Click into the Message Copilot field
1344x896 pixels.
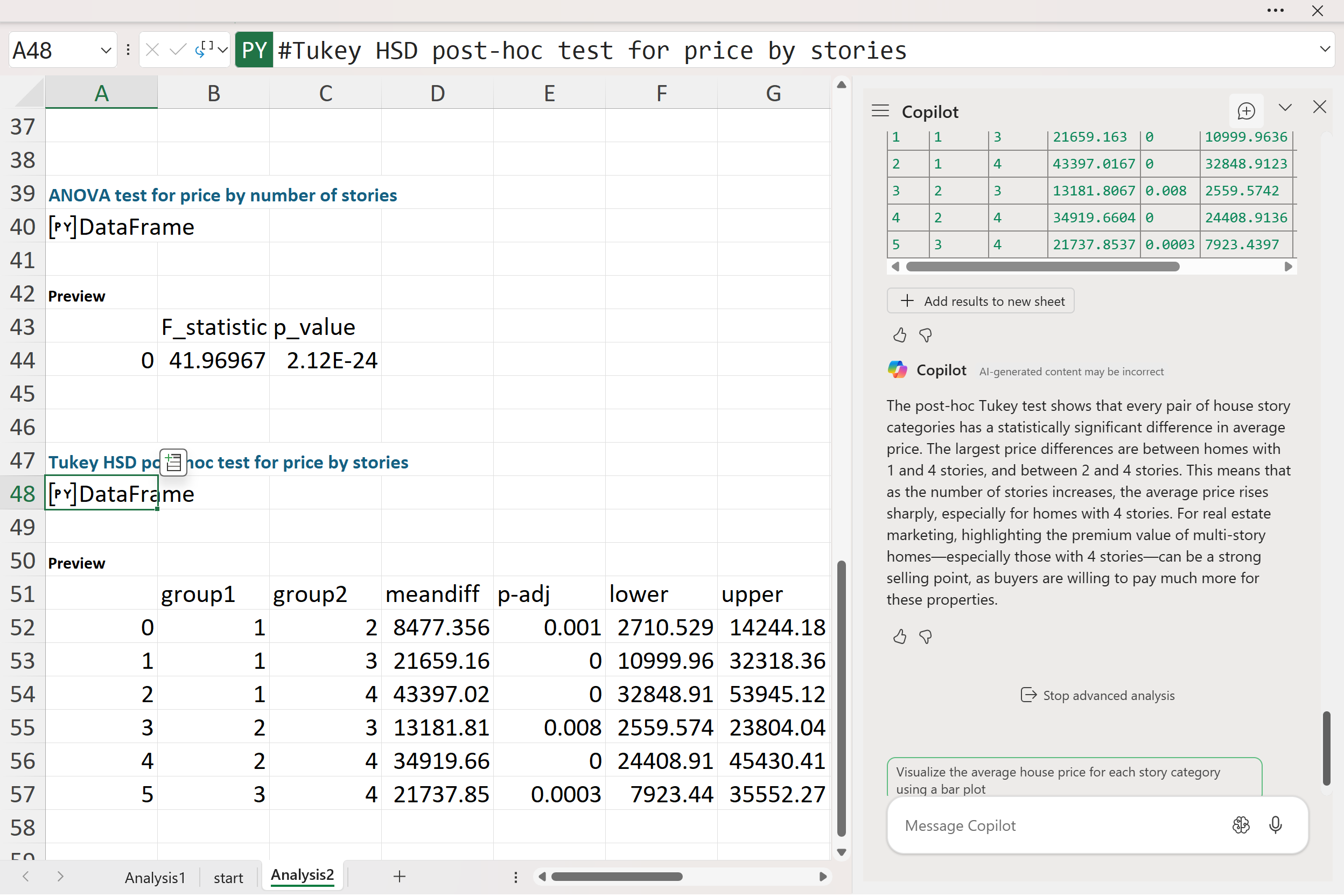pyautogui.click(x=1052, y=825)
